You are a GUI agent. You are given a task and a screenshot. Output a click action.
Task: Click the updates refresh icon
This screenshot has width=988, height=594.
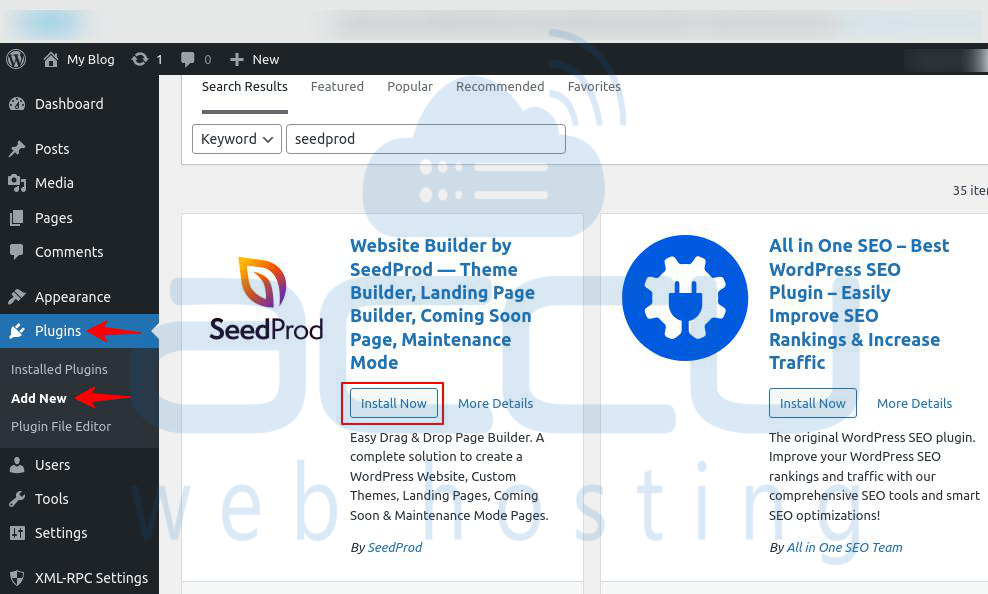140,59
